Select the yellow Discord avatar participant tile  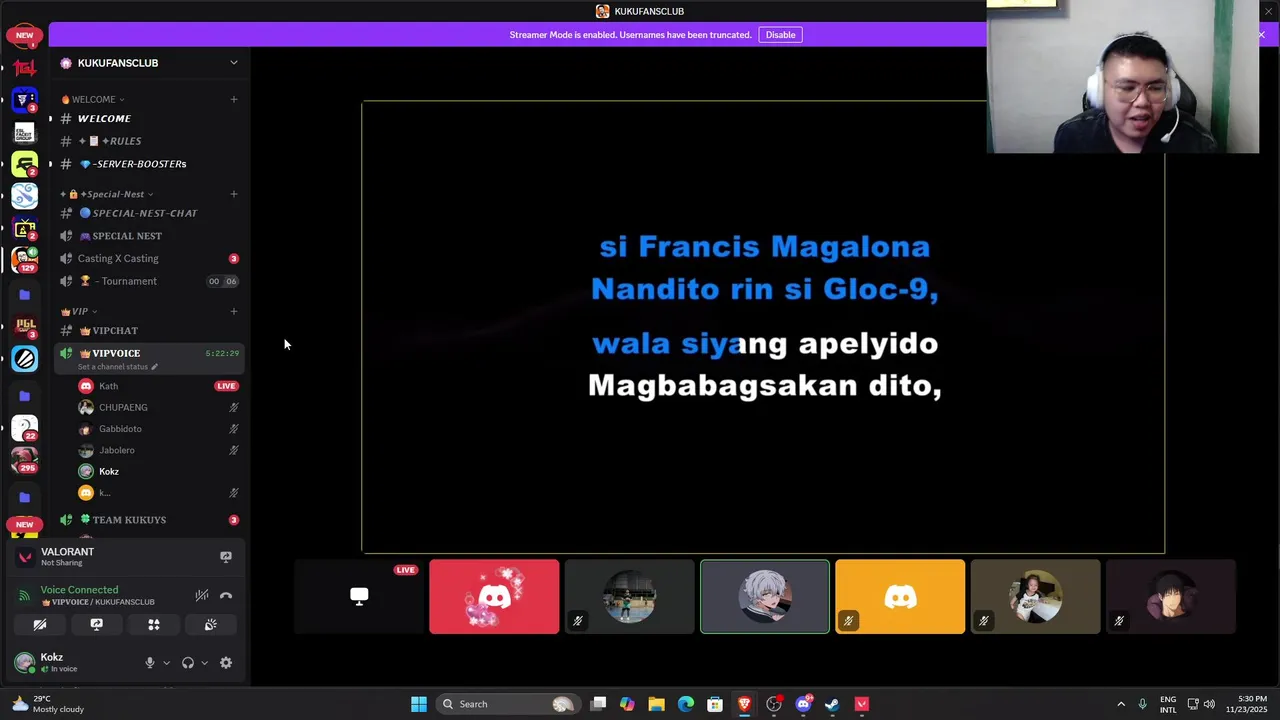coord(900,597)
